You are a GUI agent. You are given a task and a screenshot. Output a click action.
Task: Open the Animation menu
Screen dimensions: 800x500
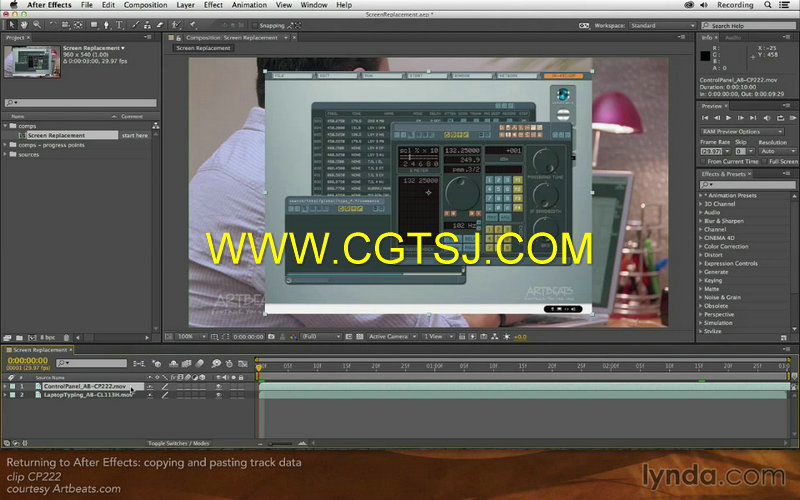point(249,5)
